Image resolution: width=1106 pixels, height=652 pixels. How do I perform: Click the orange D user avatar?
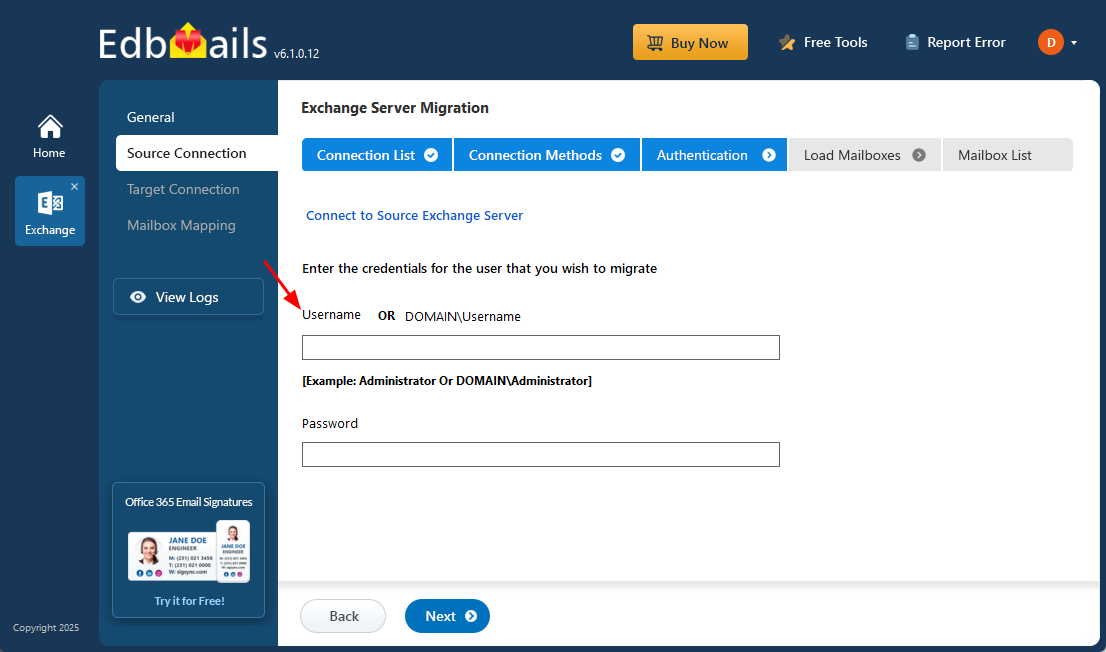(x=1050, y=42)
